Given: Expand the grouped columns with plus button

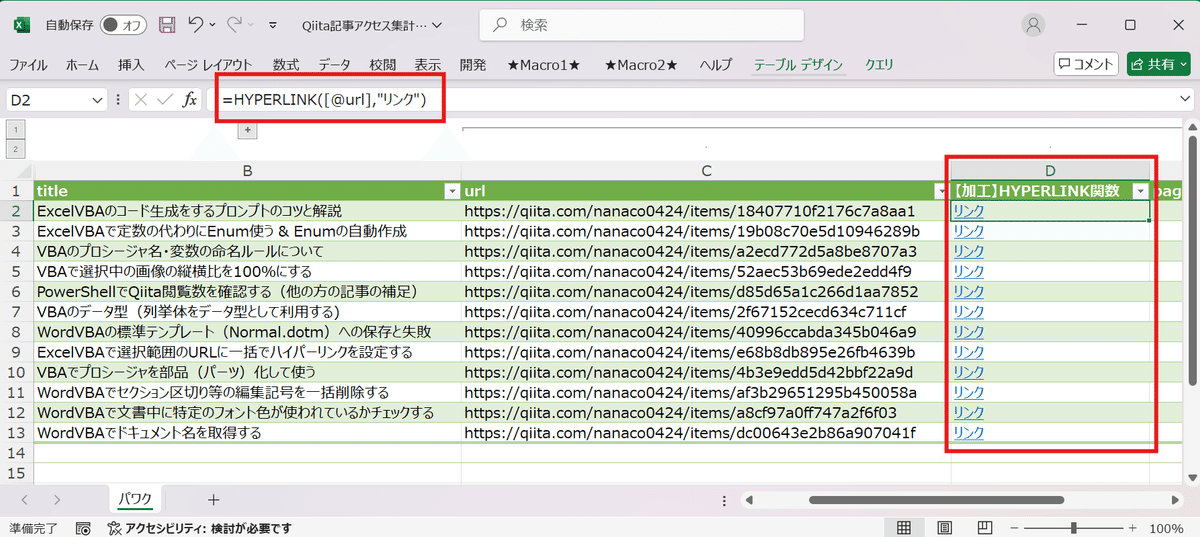Looking at the screenshot, I should tap(247, 130).
